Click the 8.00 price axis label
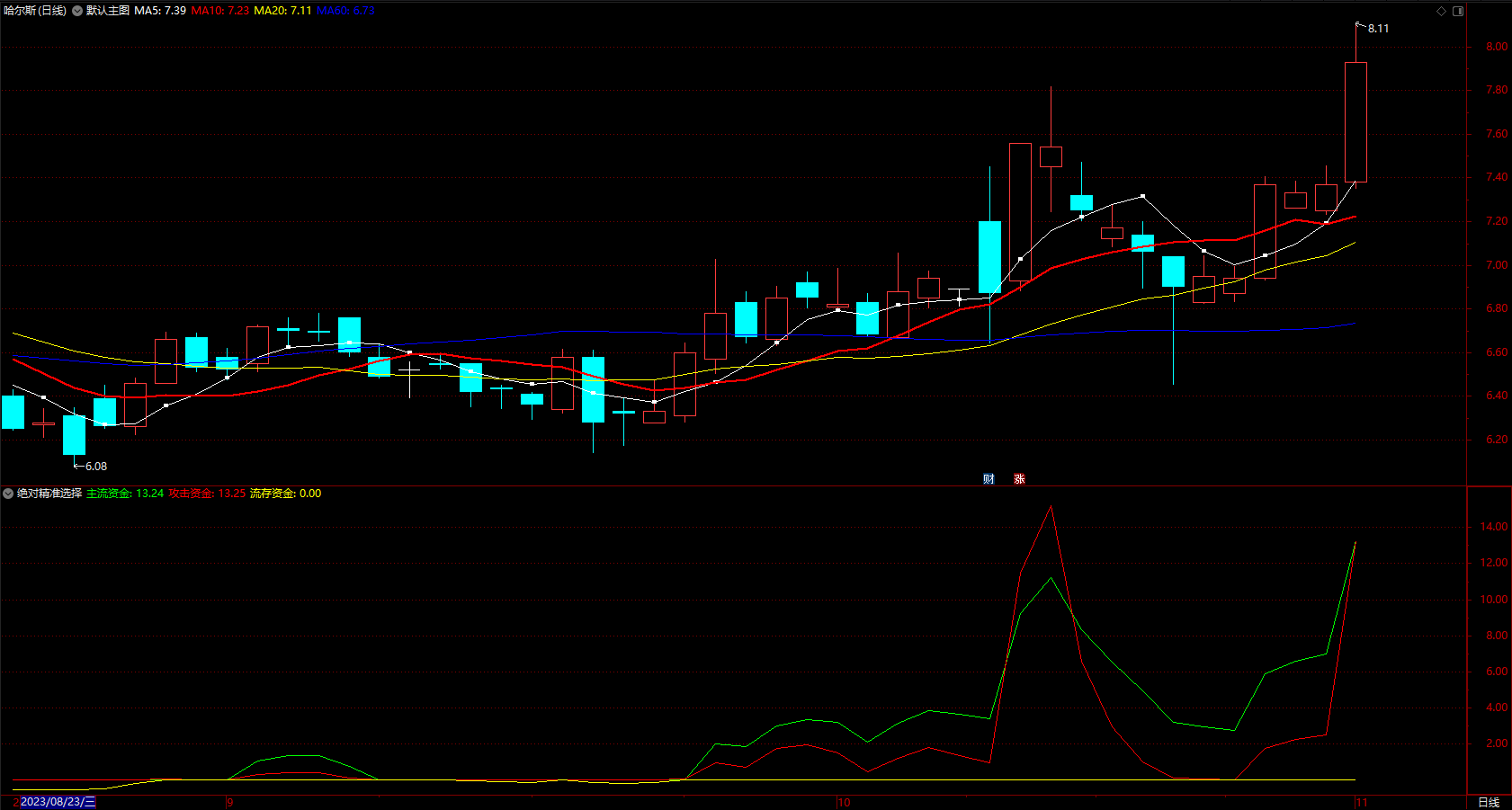Viewport: 1512px width, 810px height. click(1497, 47)
